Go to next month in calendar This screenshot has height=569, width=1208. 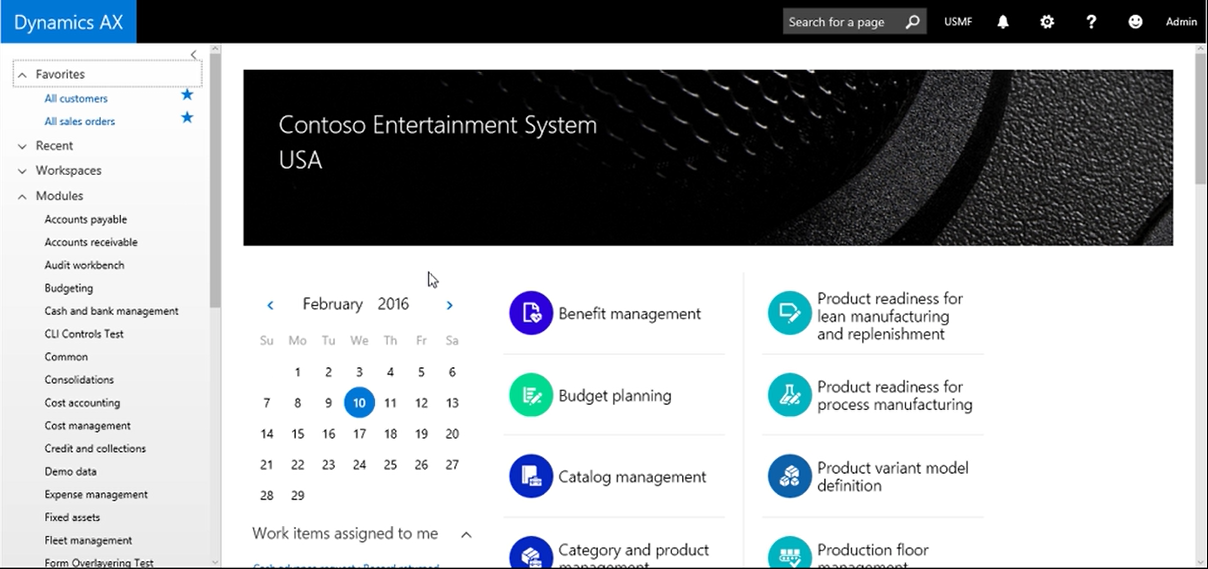[449, 305]
